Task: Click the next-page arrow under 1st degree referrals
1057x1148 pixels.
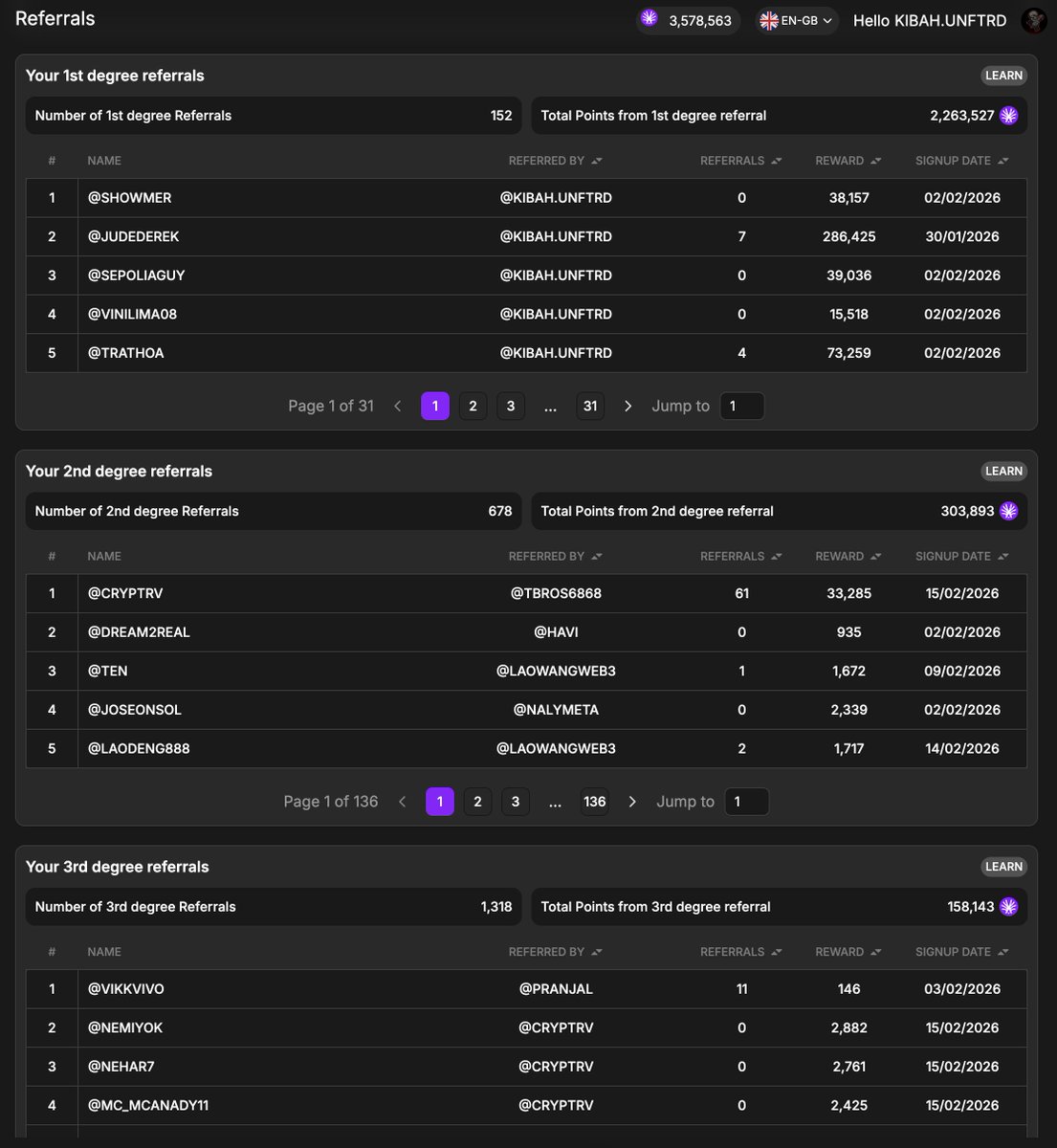Action: pyautogui.click(x=628, y=406)
